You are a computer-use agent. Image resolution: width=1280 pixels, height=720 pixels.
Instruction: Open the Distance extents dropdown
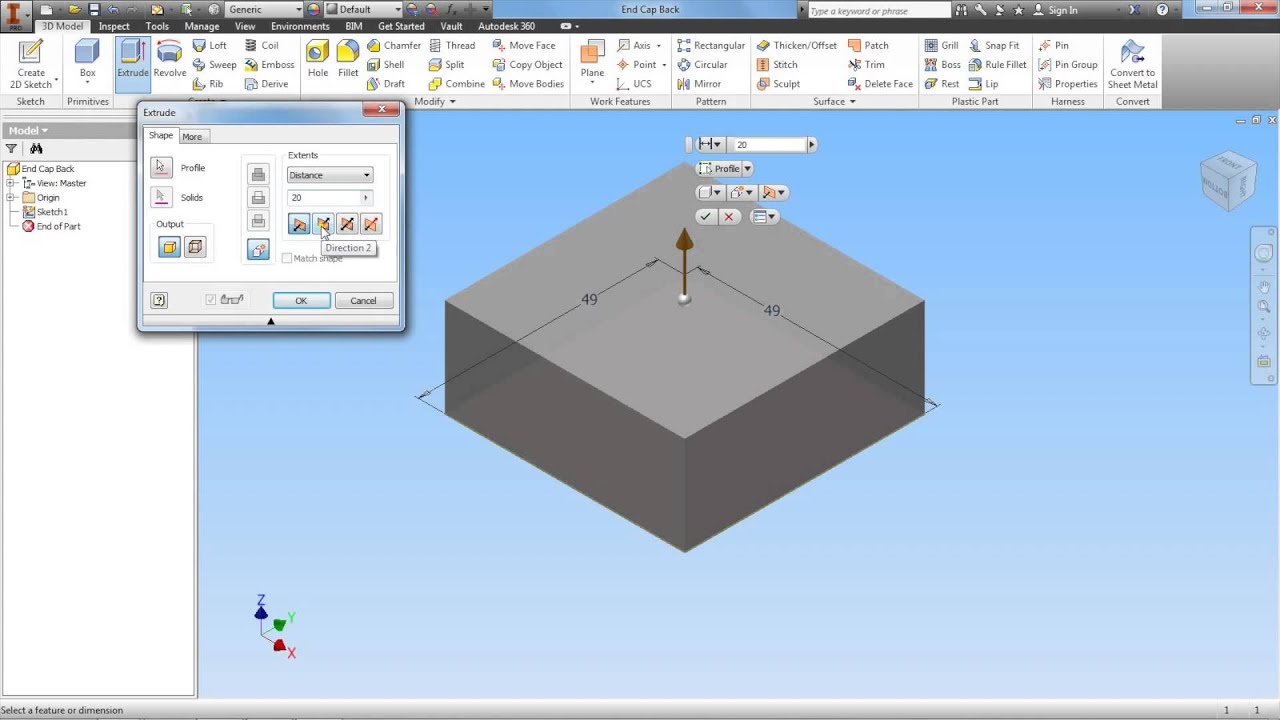click(330, 175)
